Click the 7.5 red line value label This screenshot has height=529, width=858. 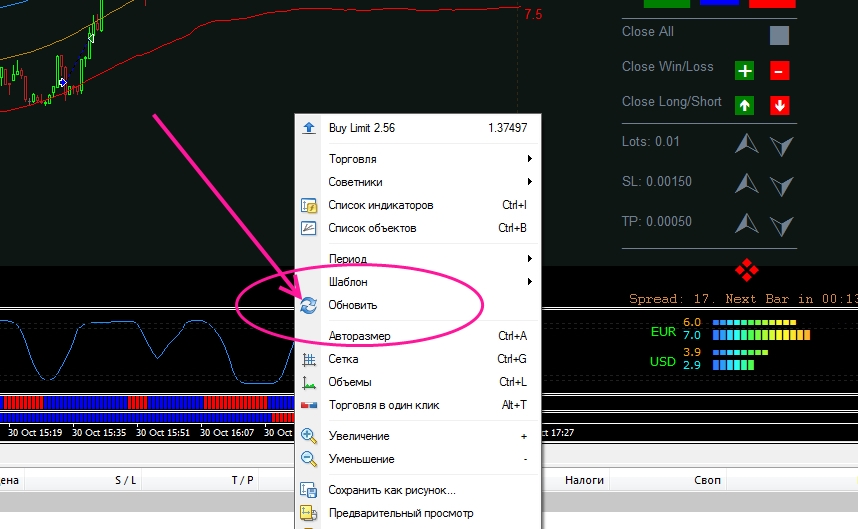tap(533, 15)
